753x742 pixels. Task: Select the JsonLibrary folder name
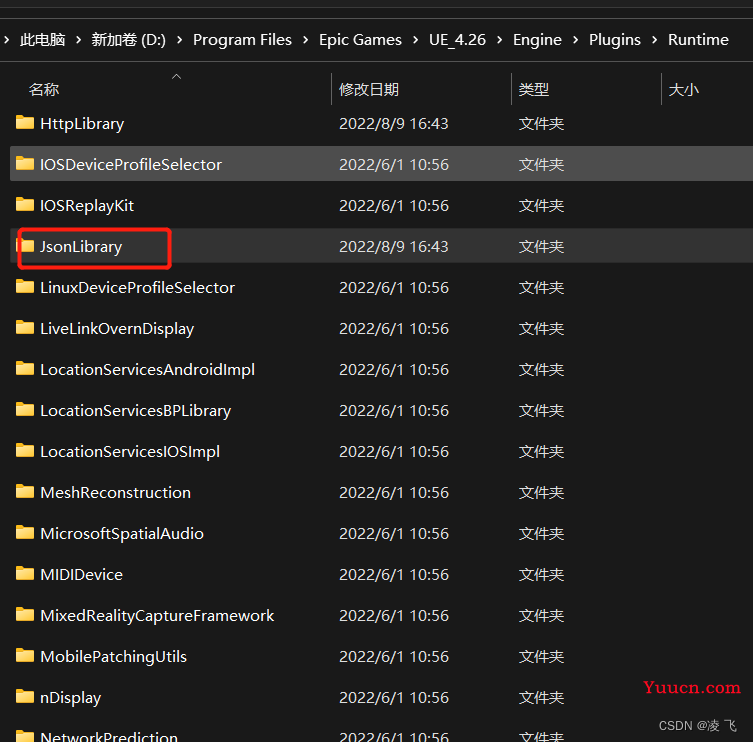pos(81,247)
